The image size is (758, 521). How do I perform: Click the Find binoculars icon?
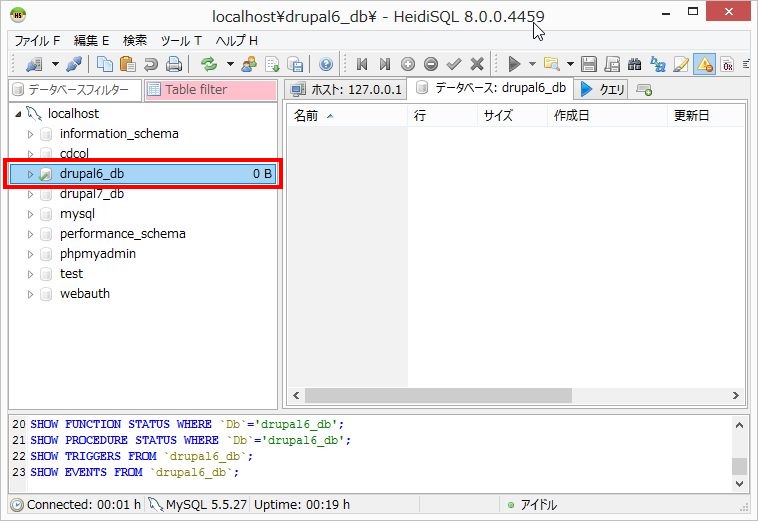(x=635, y=64)
